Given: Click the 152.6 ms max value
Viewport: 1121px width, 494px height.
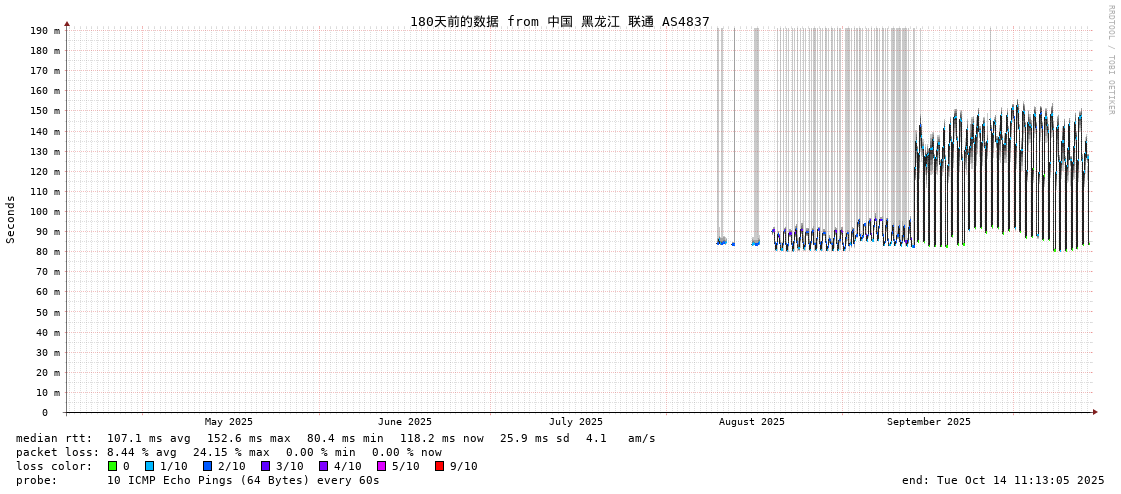Looking at the screenshot, I should click(x=248, y=438).
